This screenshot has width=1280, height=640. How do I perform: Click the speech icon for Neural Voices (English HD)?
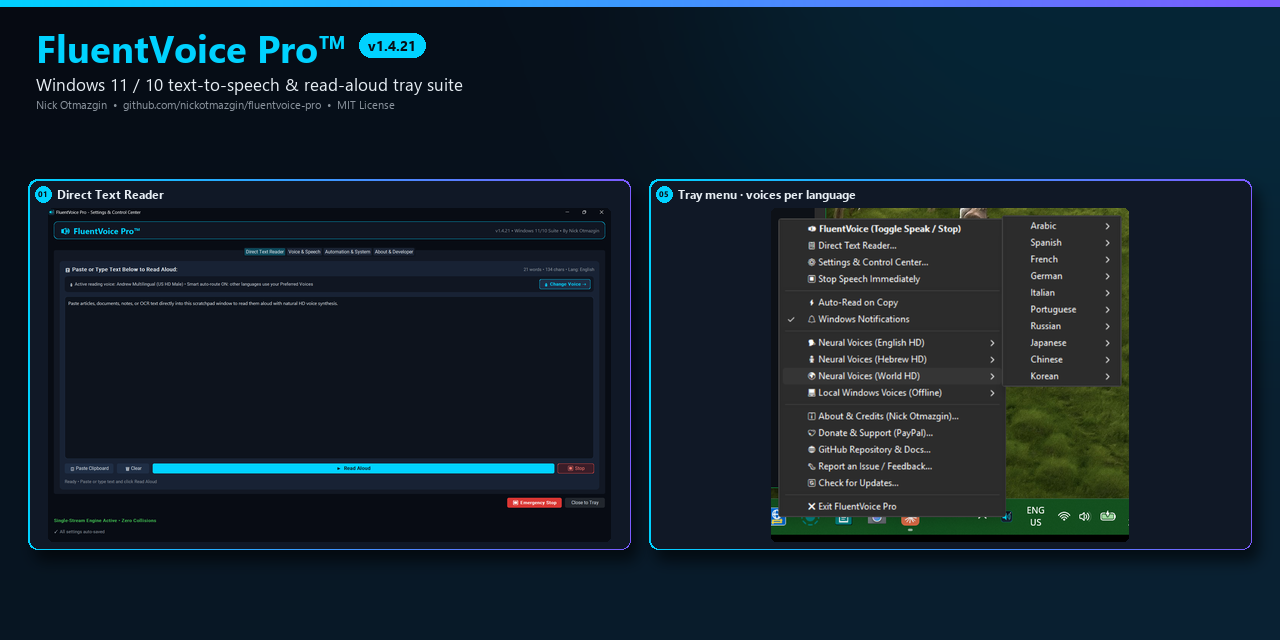(812, 343)
